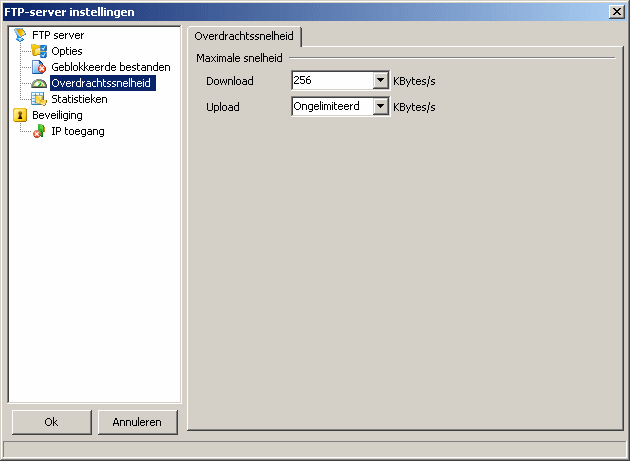This screenshot has height=461, width=630.
Task: Open the Download speed dropdown arrow
Action: point(380,80)
